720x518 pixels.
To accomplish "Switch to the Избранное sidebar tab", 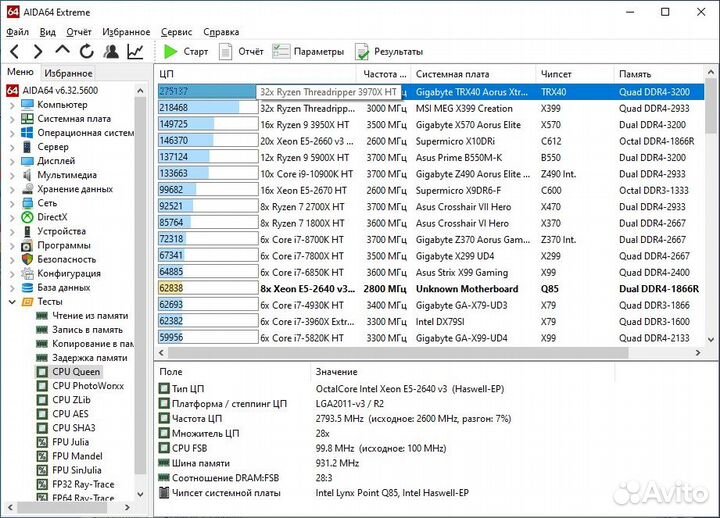I will tap(68, 73).
